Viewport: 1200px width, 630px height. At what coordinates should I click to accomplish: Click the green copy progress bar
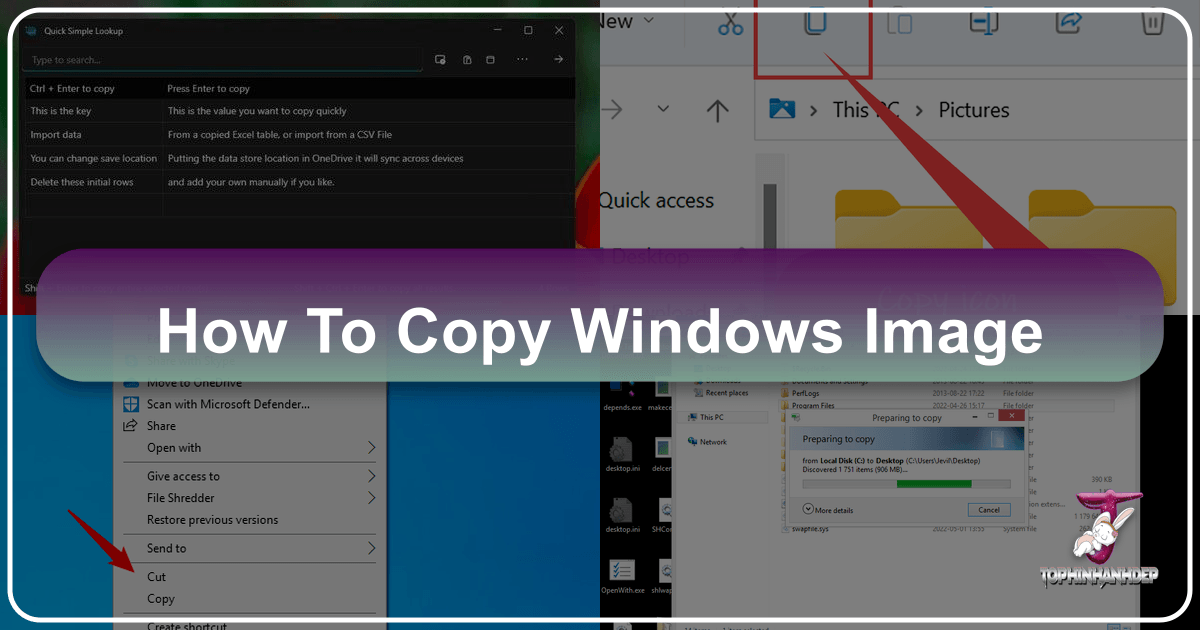(x=935, y=483)
